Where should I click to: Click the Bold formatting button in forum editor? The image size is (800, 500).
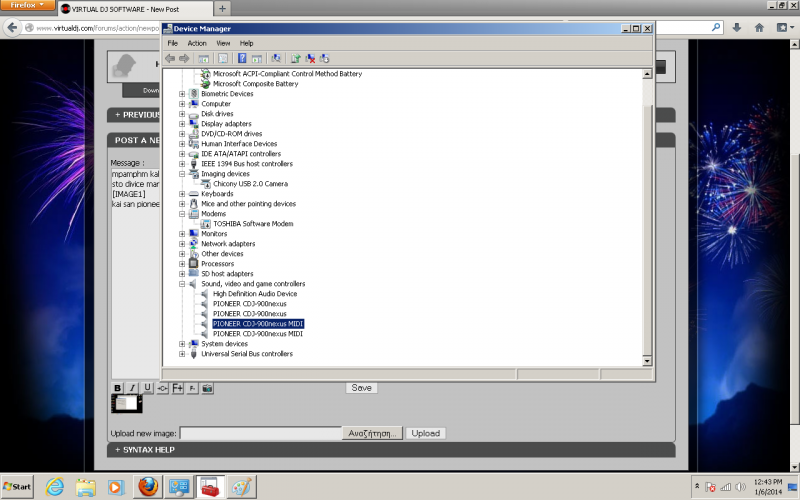(x=117, y=388)
